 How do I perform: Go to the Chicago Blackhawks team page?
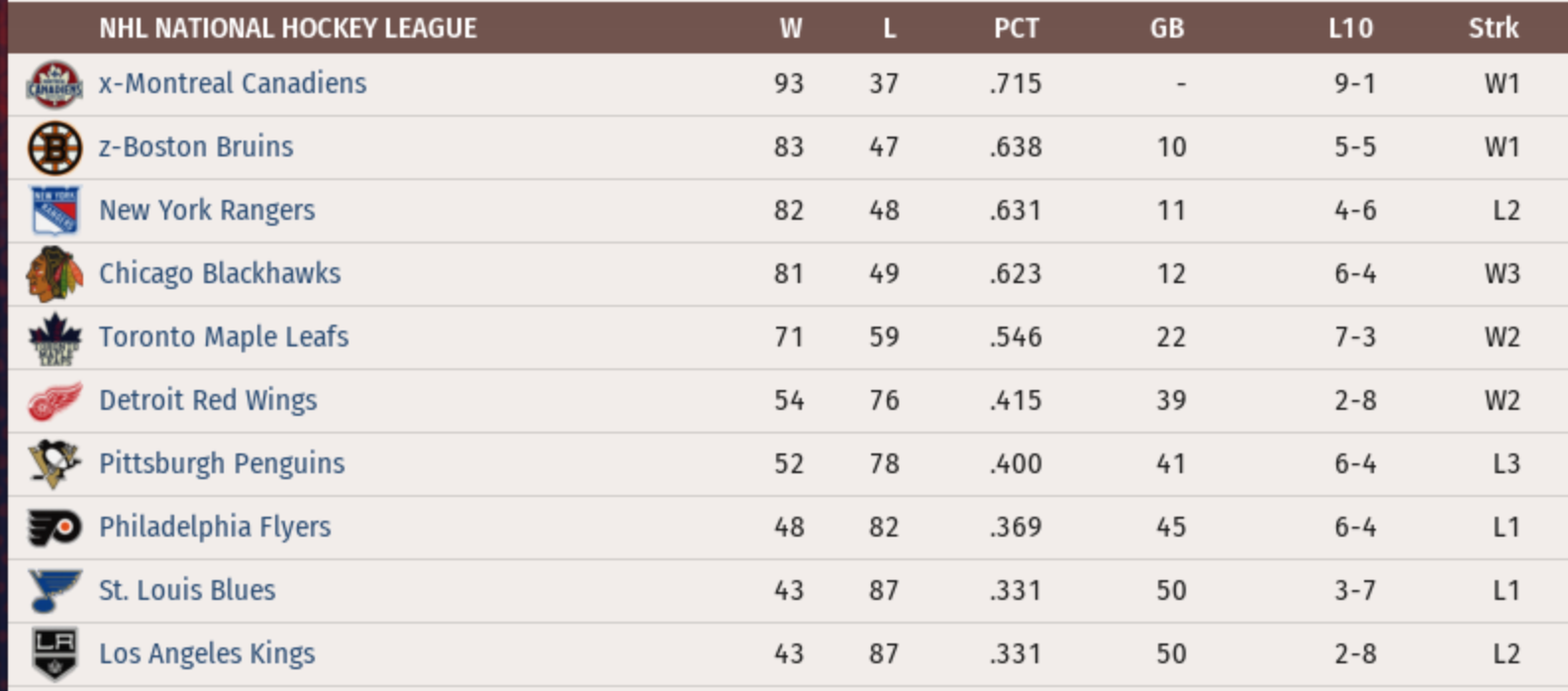pos(220,273)
